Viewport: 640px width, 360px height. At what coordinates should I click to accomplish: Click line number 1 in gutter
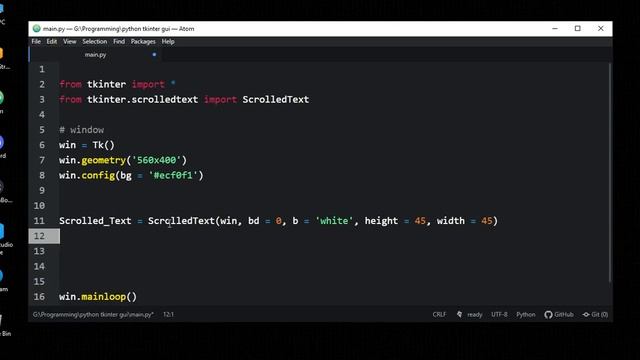tap(42, 69)
